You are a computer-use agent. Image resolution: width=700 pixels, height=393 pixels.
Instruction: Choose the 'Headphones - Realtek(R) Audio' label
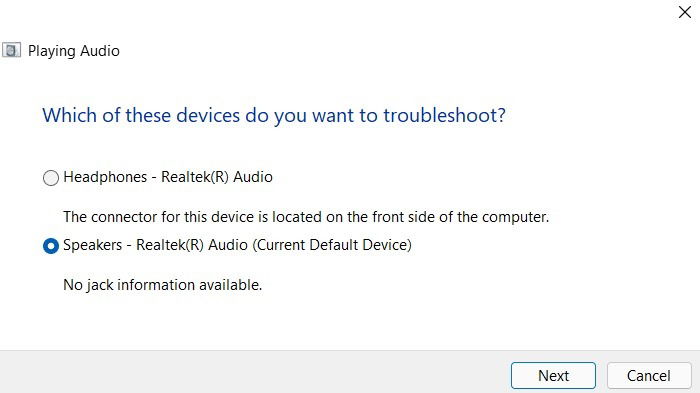pyautogui.click(x=168, y=177)
